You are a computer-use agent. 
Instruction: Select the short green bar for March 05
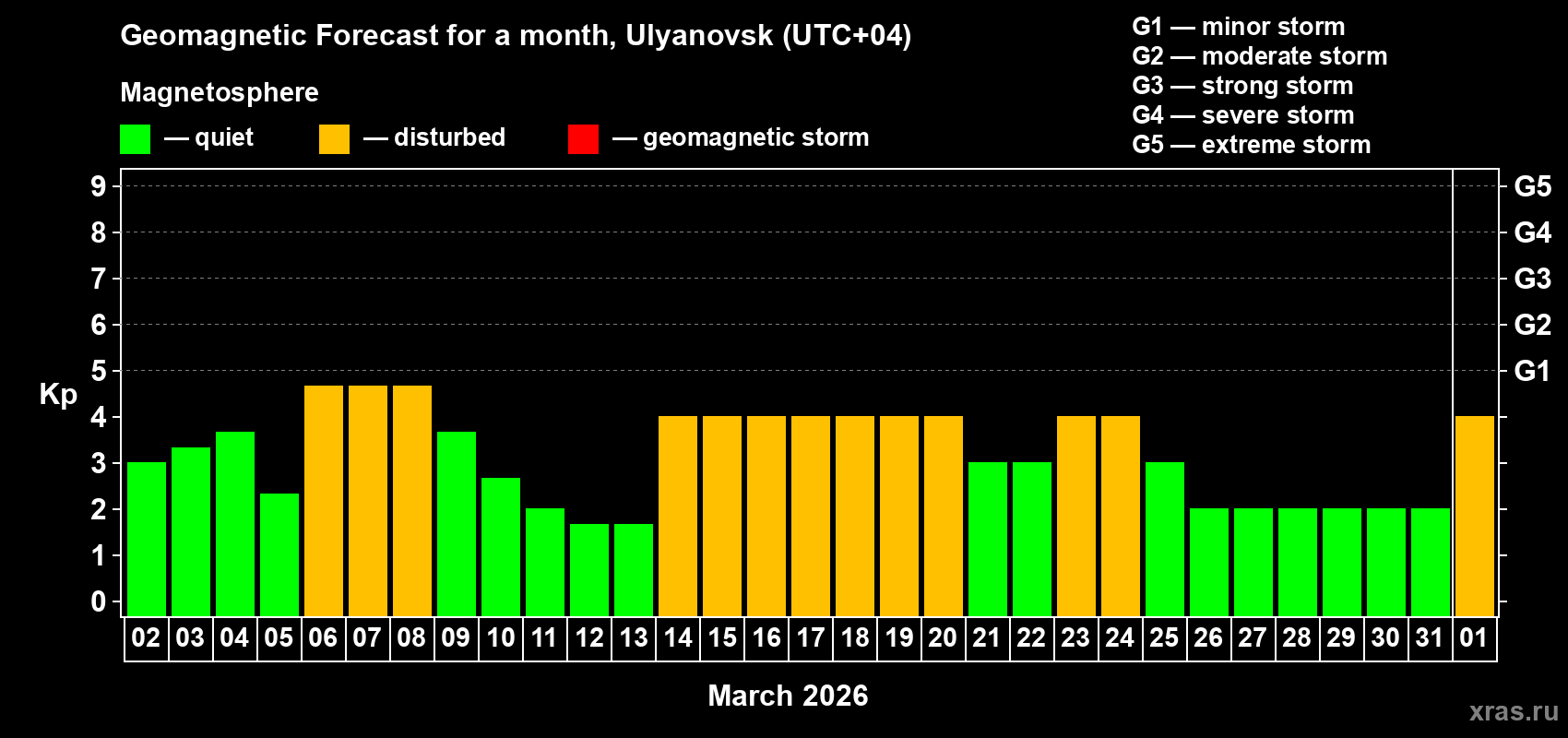pyautogui.click(x=279, y=555)
